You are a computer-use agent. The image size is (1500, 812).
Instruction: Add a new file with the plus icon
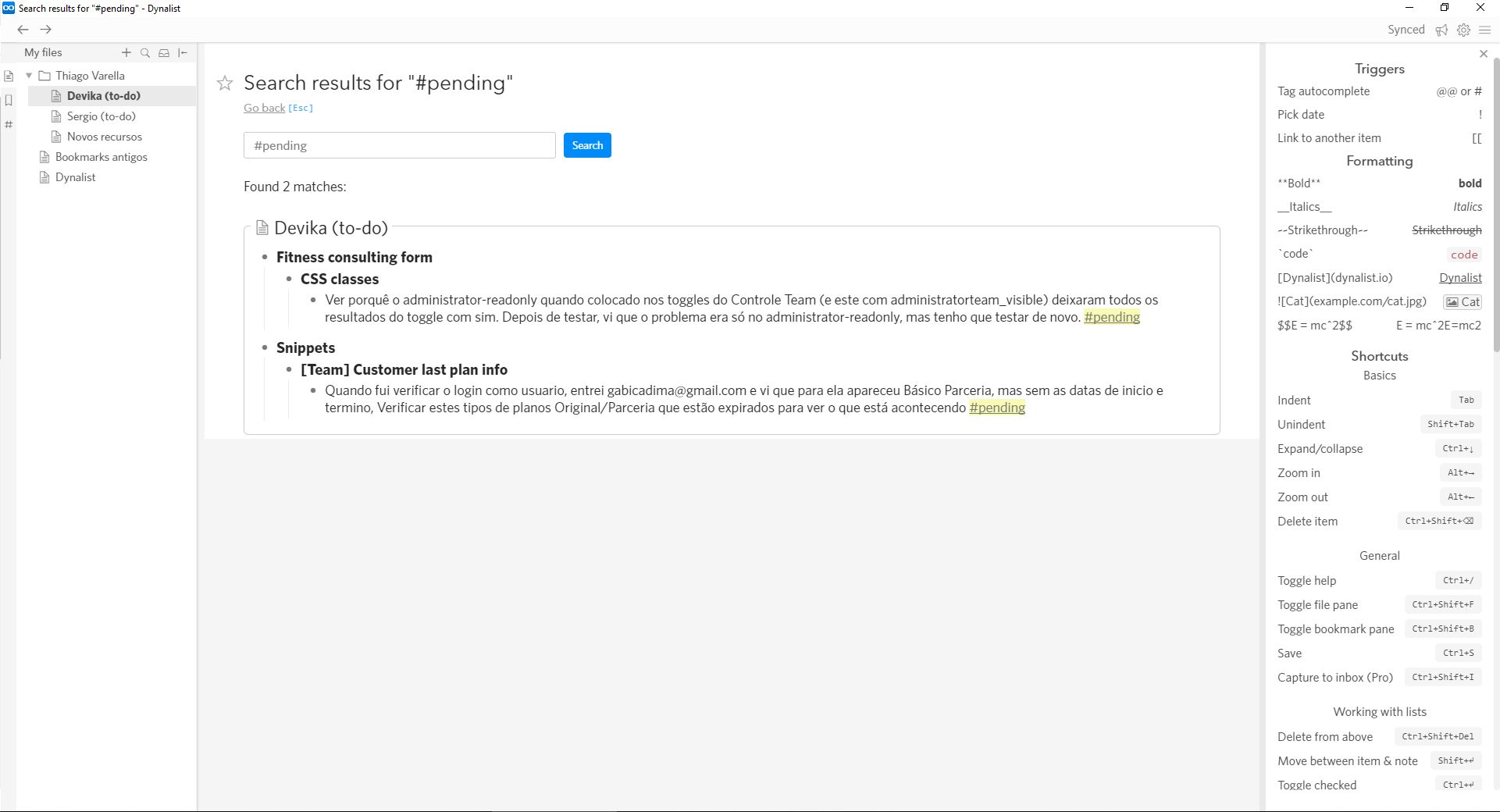tap(126, 52)
